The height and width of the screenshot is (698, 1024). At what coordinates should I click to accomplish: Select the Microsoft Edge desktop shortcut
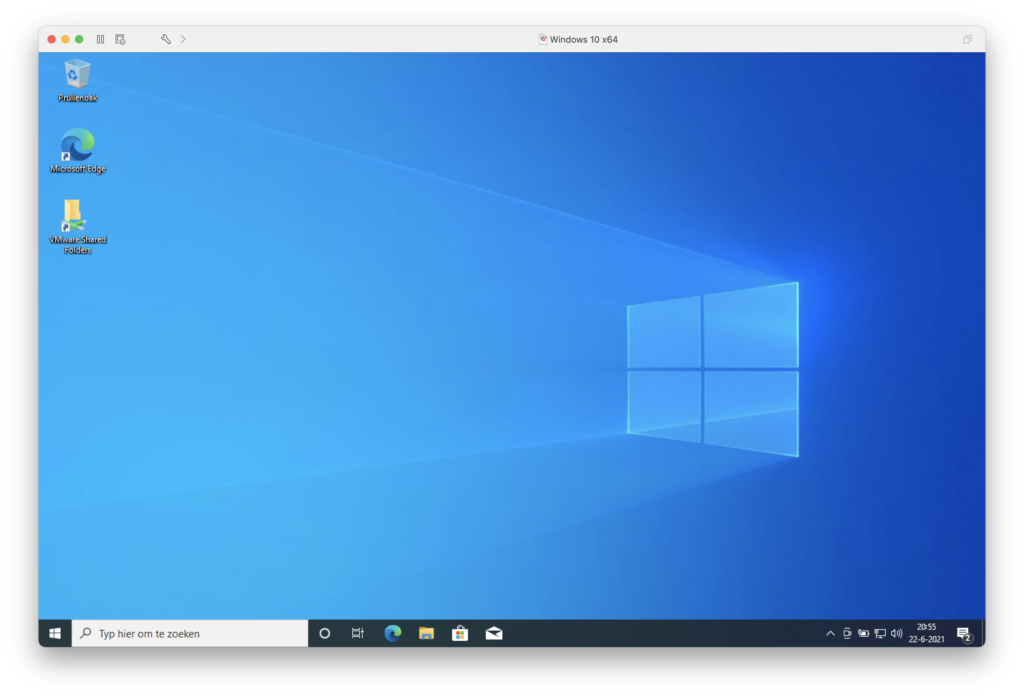(x=77, y=151)
